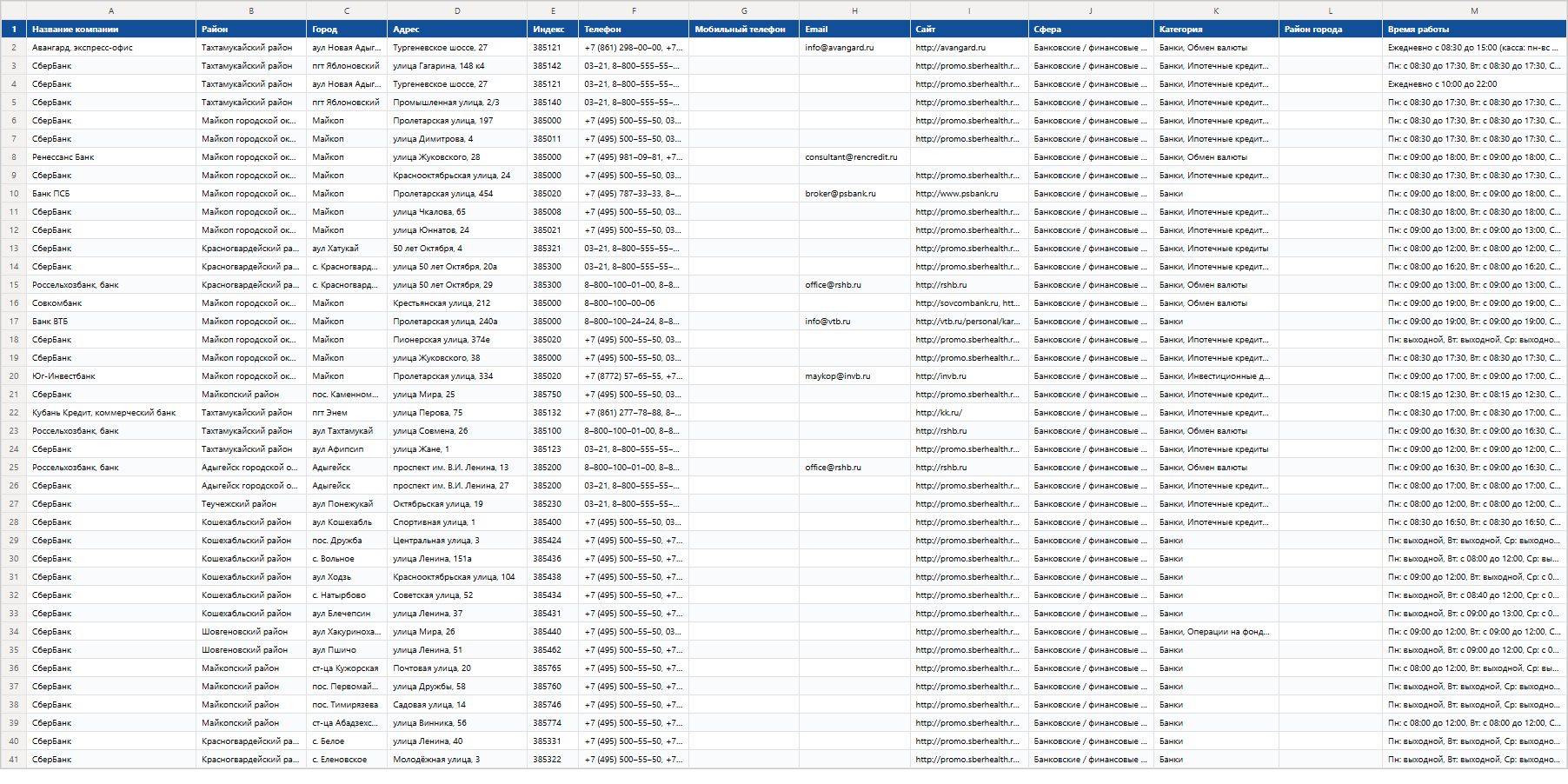1568x784 pixels.
Task: Click the postal index 385011 cell
Action: (553, 139)
